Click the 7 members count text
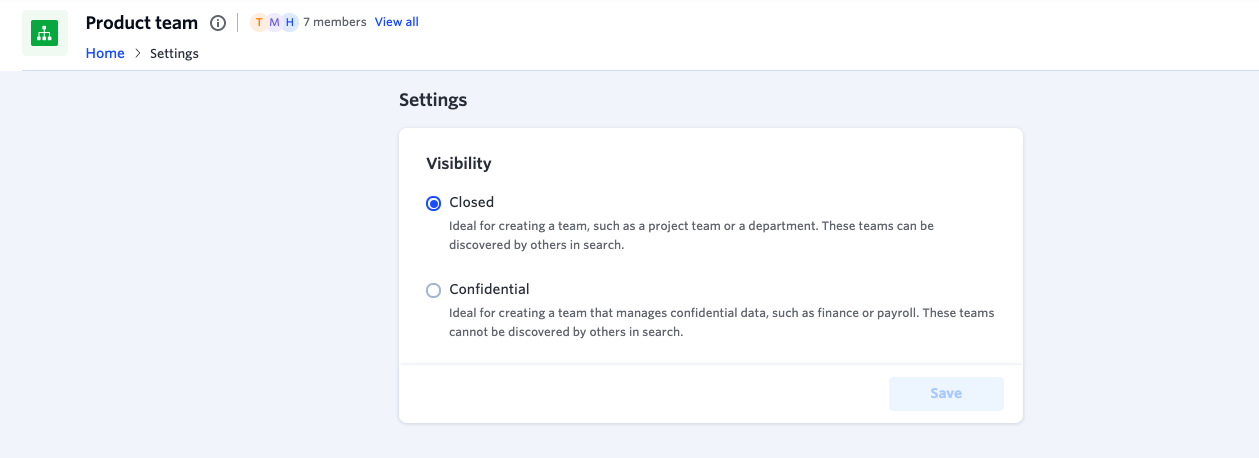The image size is (1259, 458). [335, 22]
